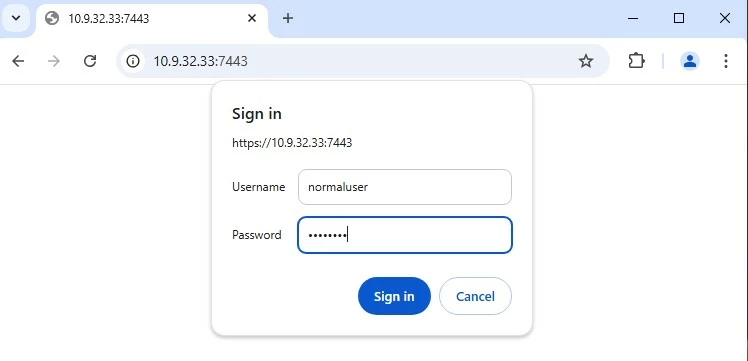This screenshot has height=361, width=748.
Task: Open the Chrome three-dot menu
Action: tap(726, 61)
